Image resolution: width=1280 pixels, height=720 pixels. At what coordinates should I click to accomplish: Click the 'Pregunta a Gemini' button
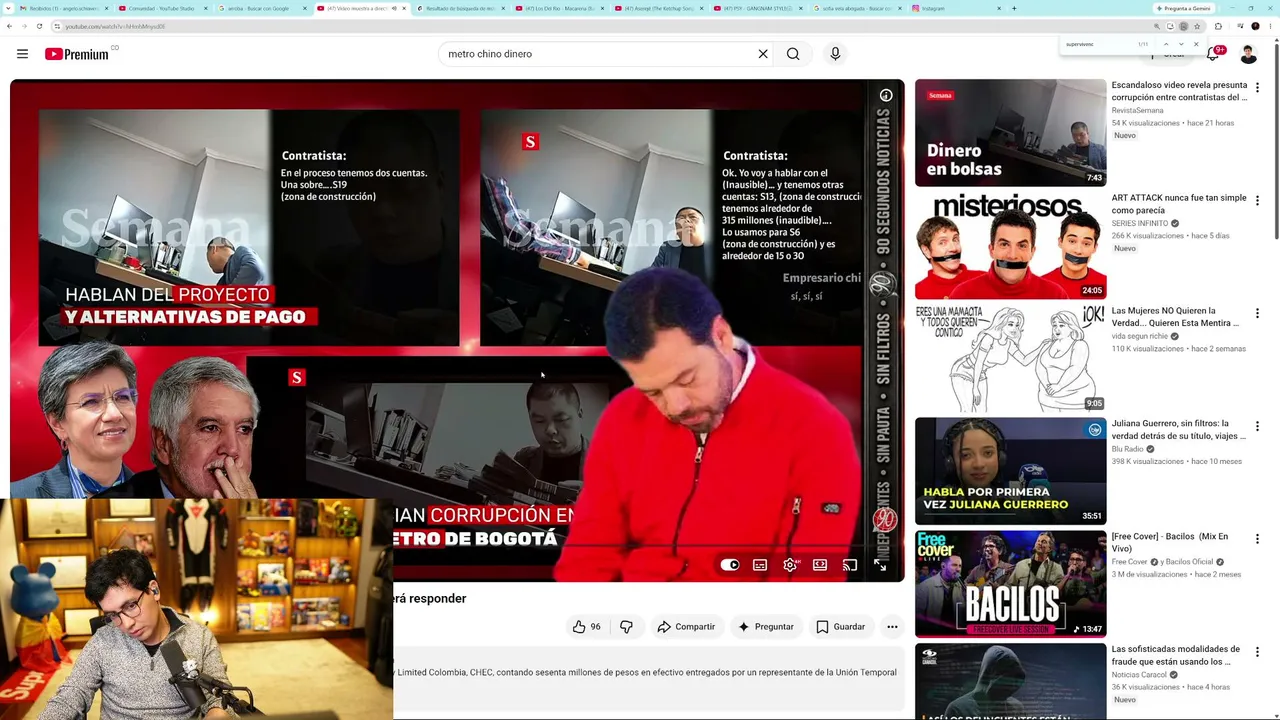[x=1185, y=8]
